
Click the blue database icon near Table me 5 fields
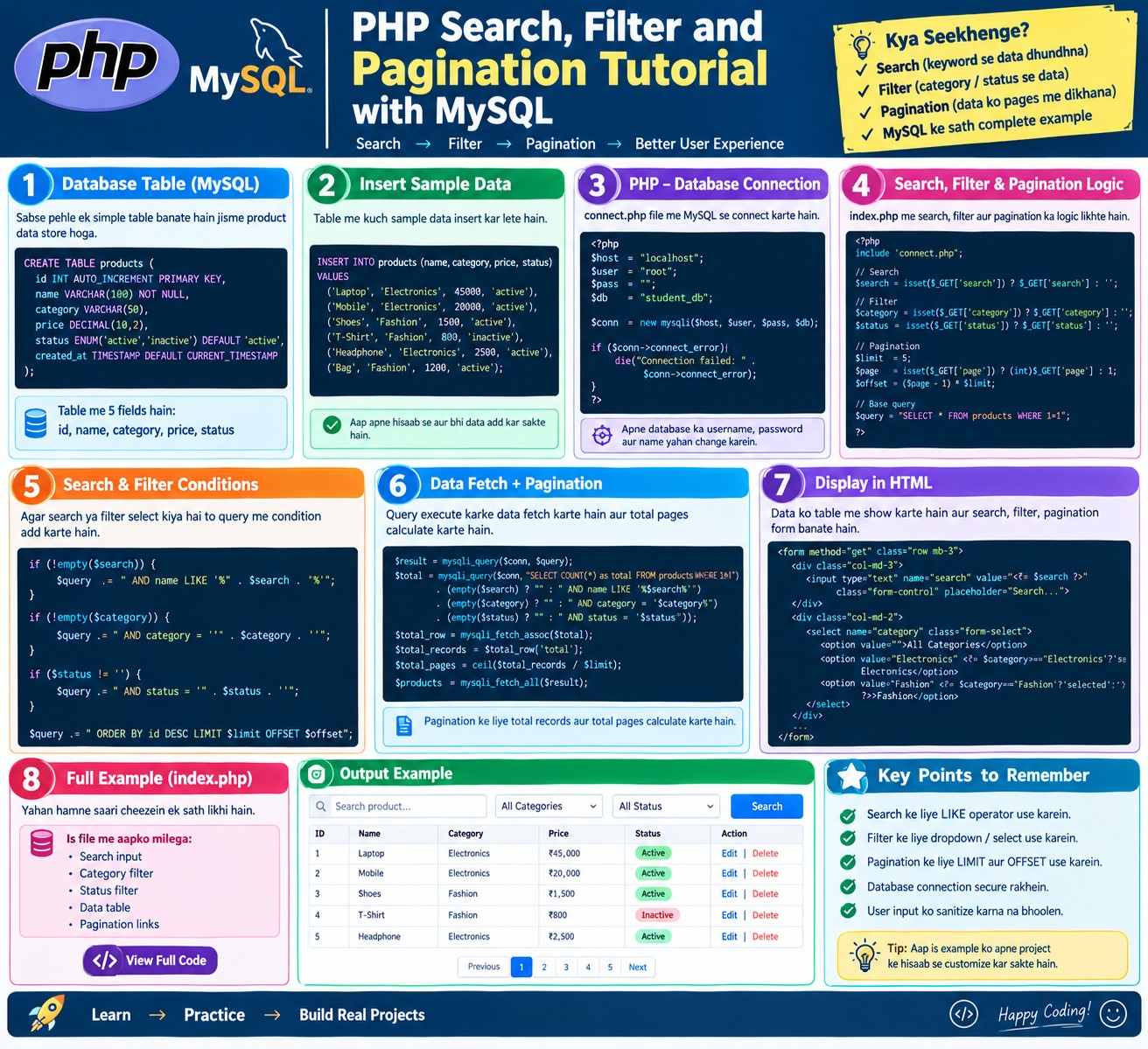click(36, 423)
